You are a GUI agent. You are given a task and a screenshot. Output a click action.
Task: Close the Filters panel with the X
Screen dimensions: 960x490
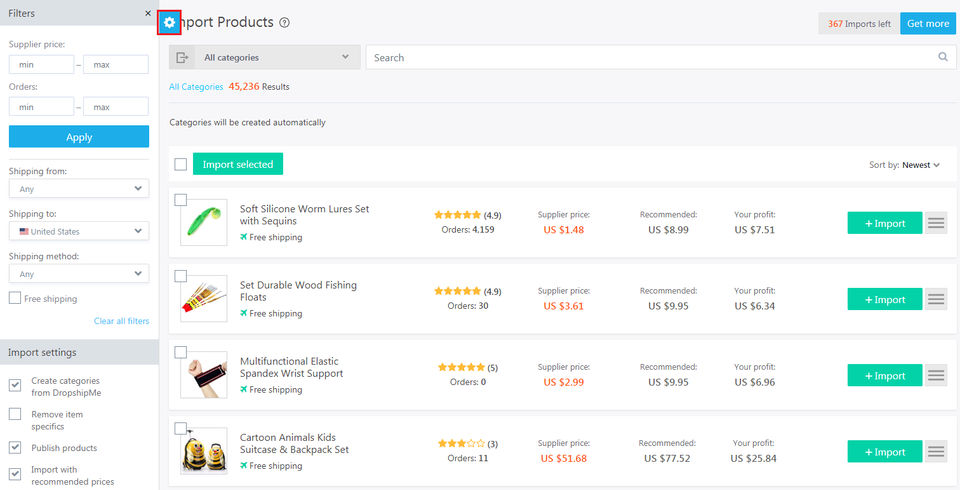(x=148, y=14)
